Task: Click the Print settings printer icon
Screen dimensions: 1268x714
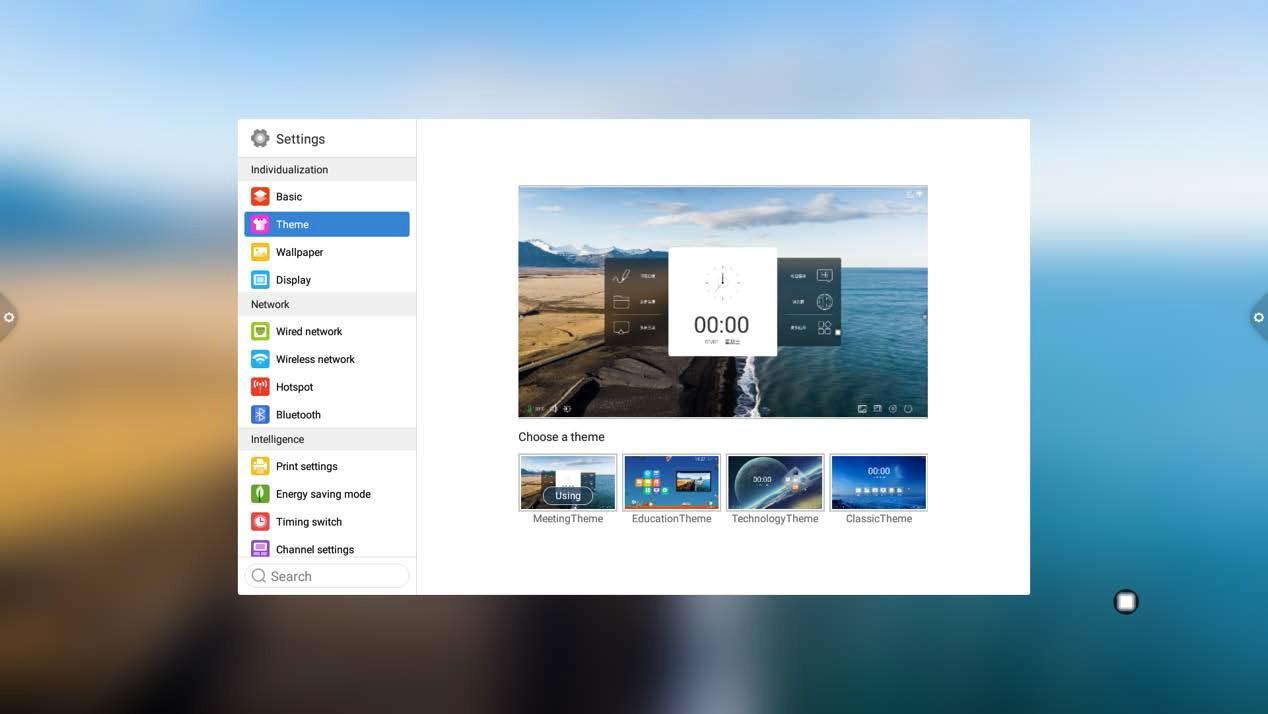Action: pyautogui.click(x=260, y=466)
